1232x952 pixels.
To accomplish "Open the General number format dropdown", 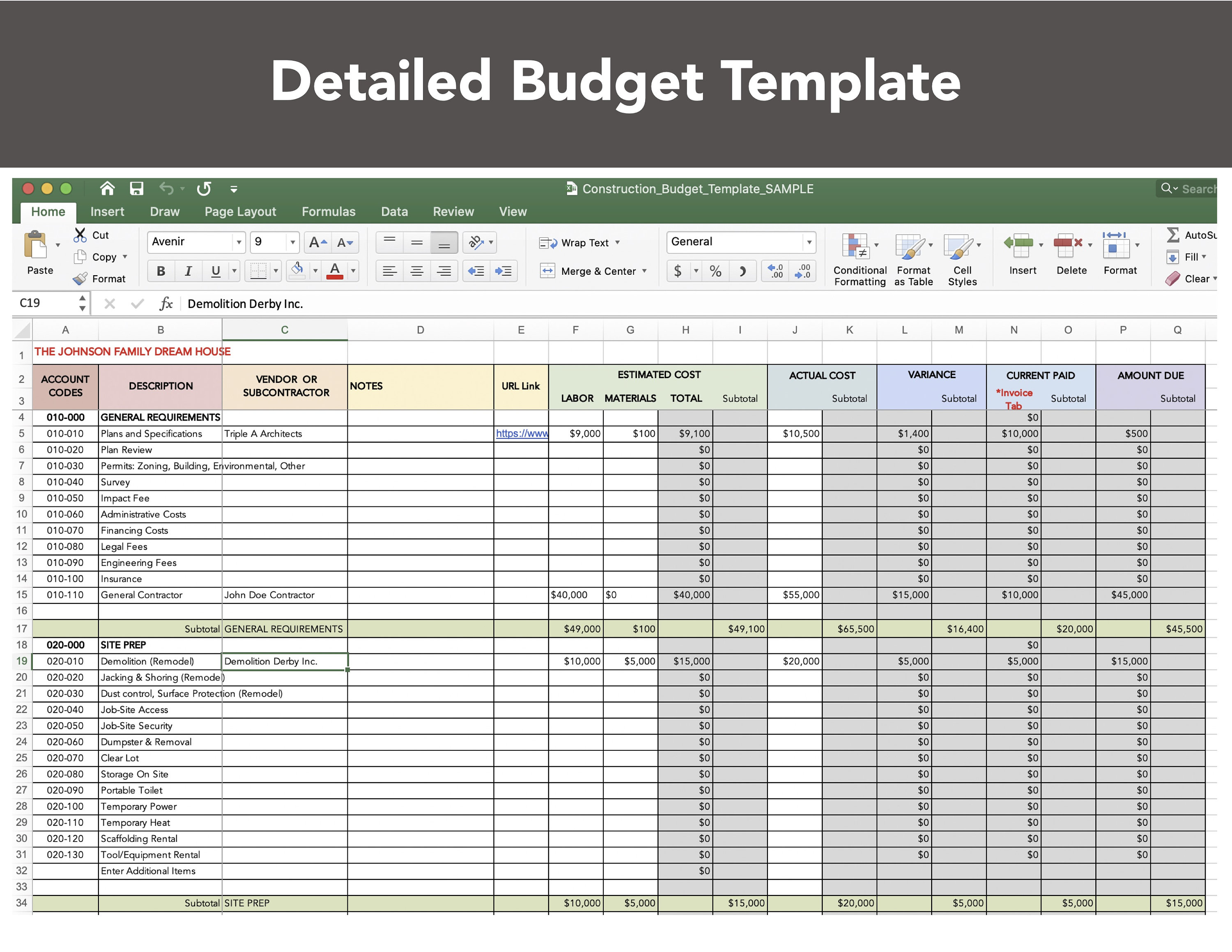I will (809, 241).
